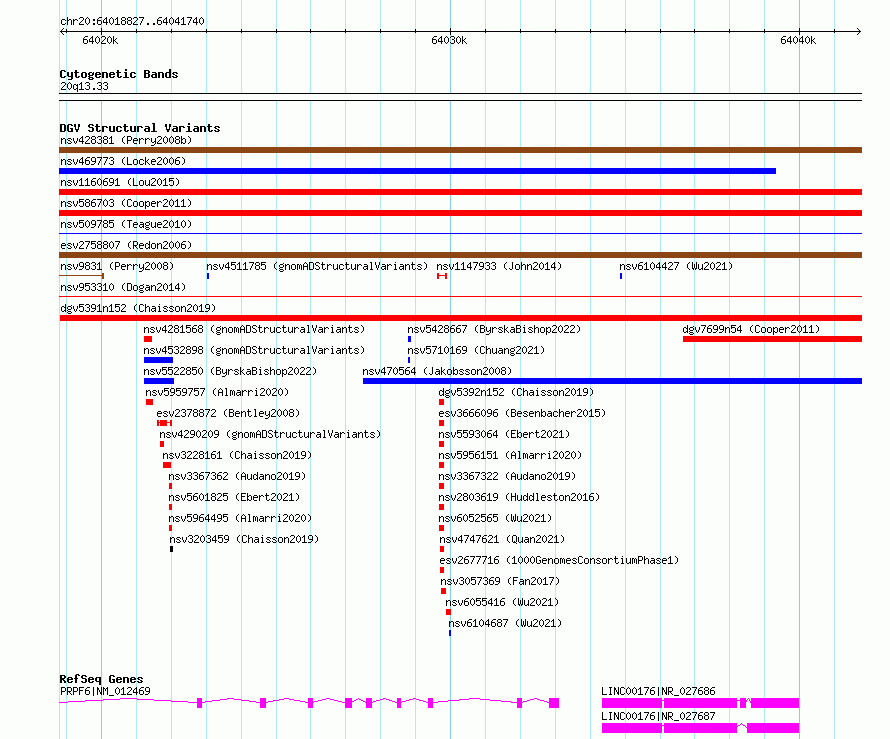
Task: Click the 64030k ruler position label
Action: click(449, 40)
